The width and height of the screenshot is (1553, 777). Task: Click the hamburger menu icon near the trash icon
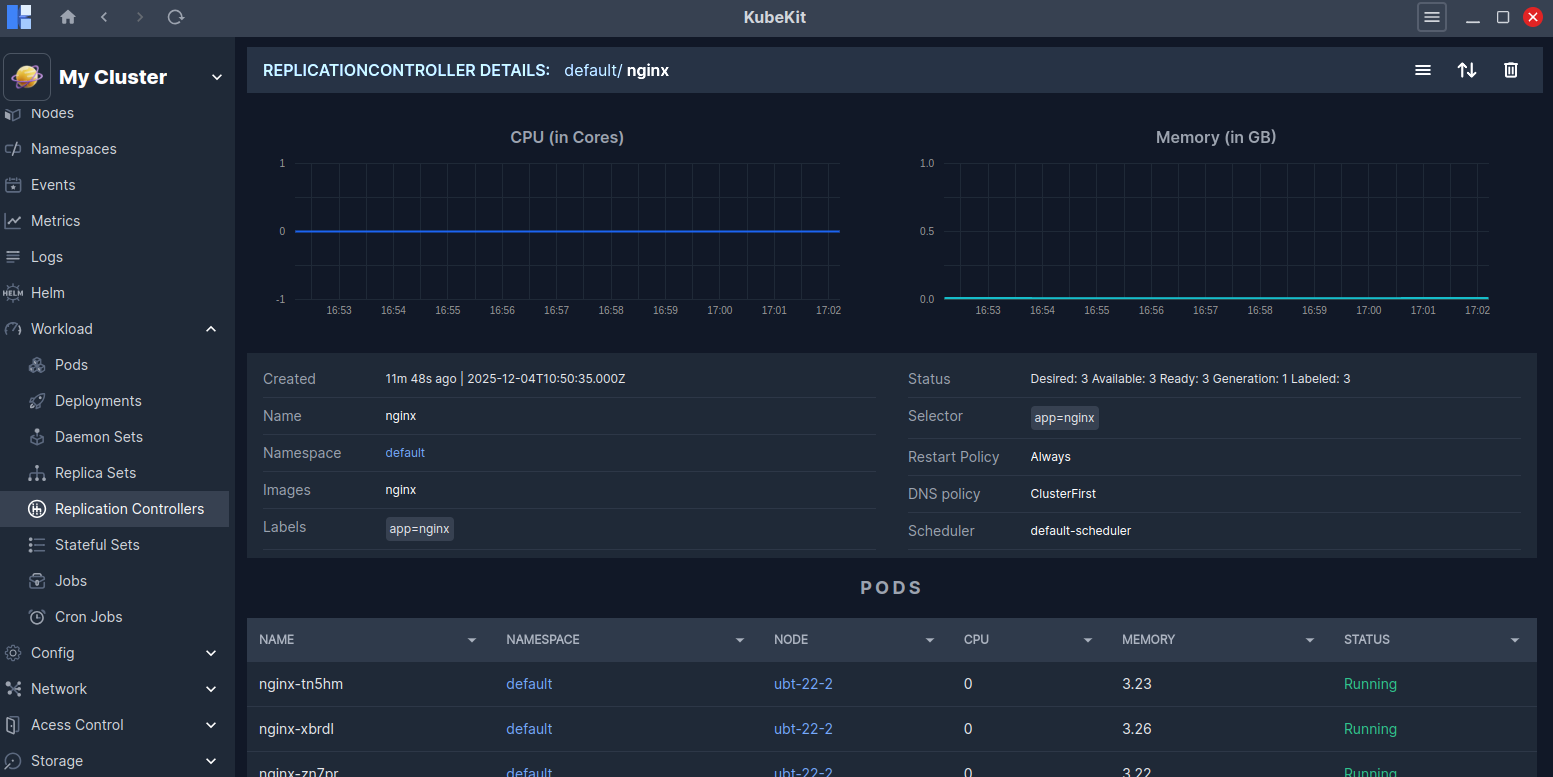1423,70
